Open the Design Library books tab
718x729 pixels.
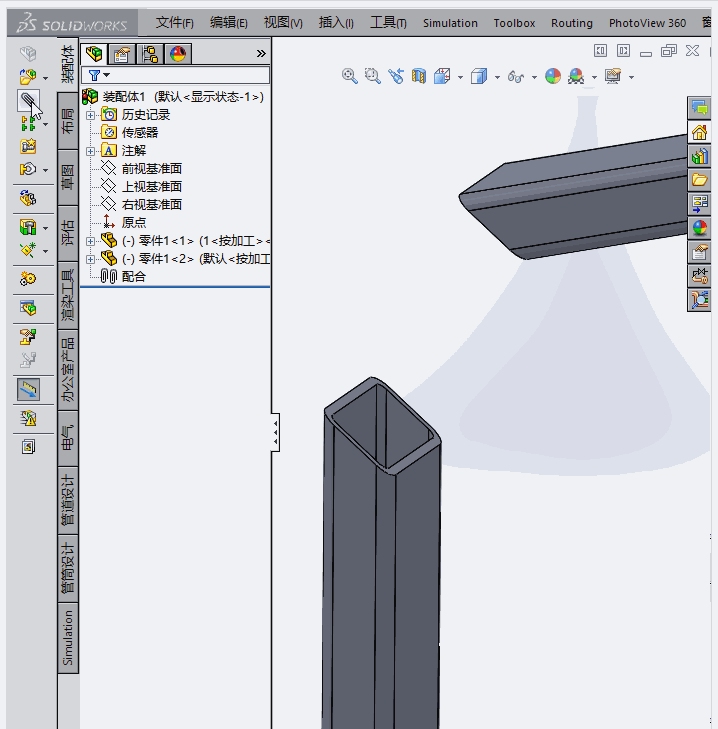pyautogui.click(x=699, y=156)
